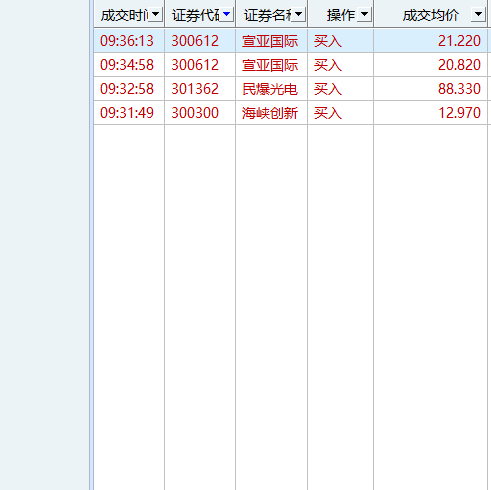Click the 成交均价 column header
Viewport: 491px width, 490px height.
tap(431, 15)
